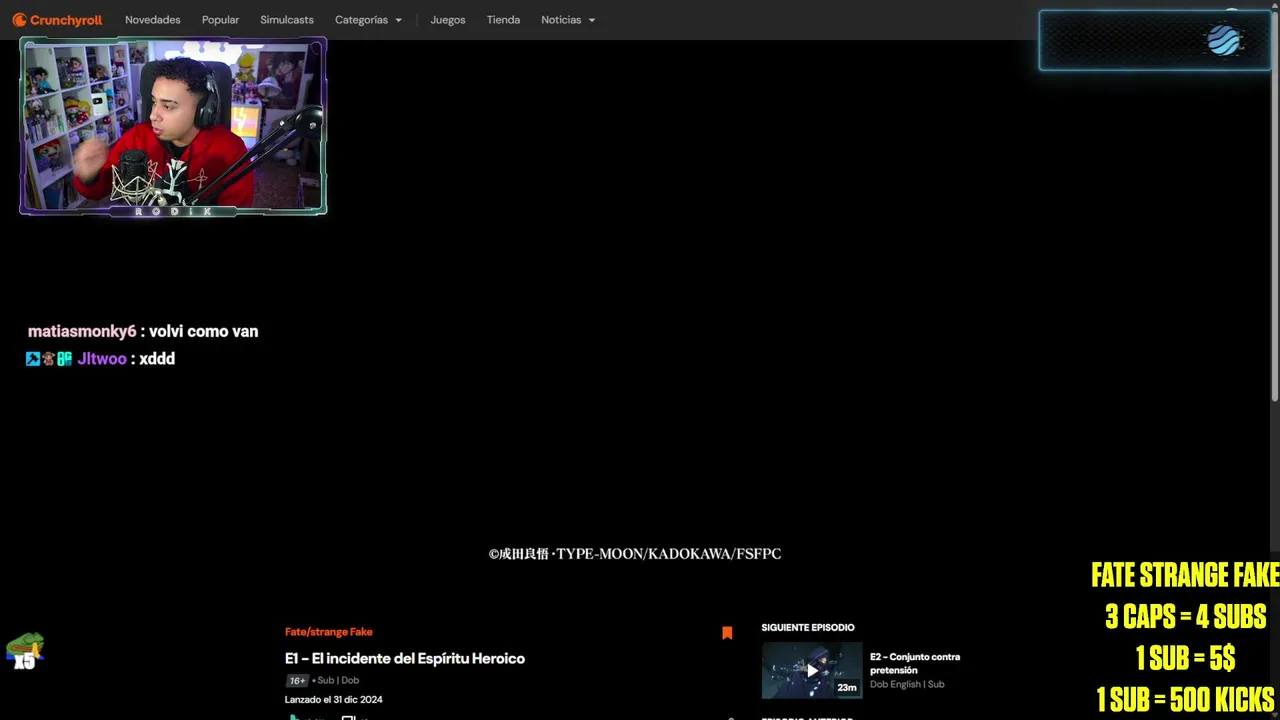Open the Crunchyroll home logo

[57, 20]
